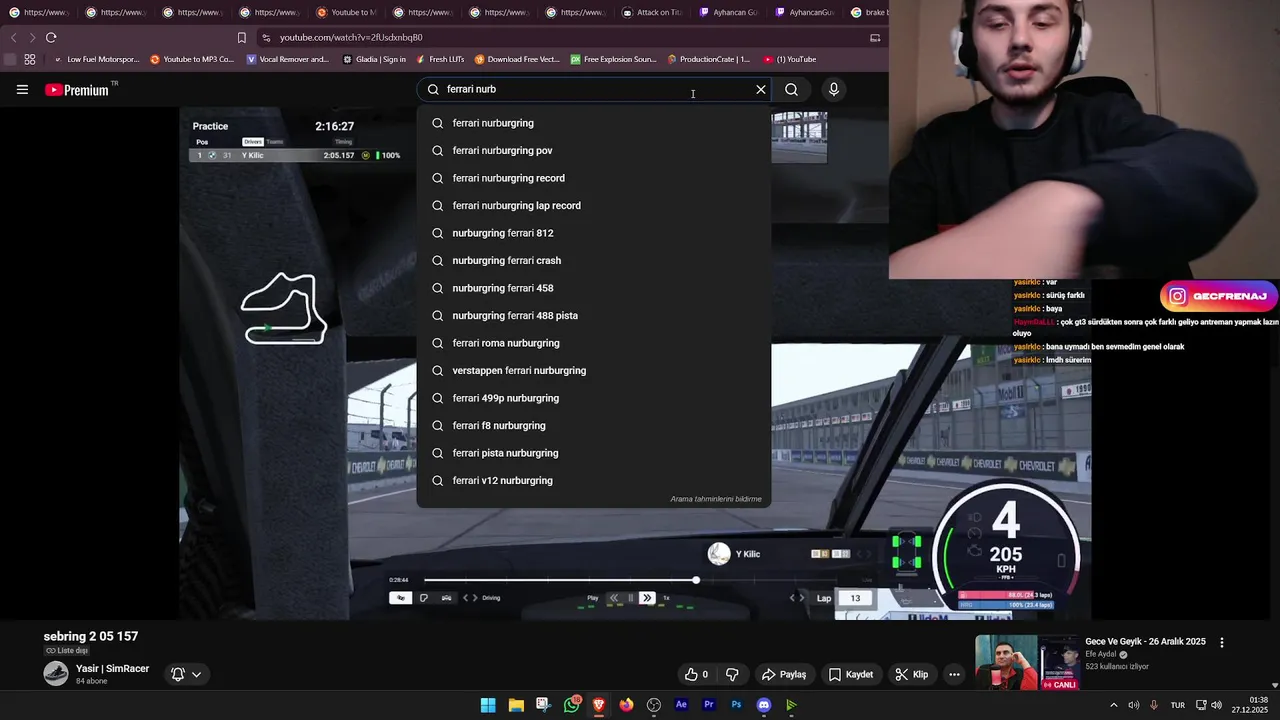
Task: Open Discord from the taskbar
Action: 764,705
